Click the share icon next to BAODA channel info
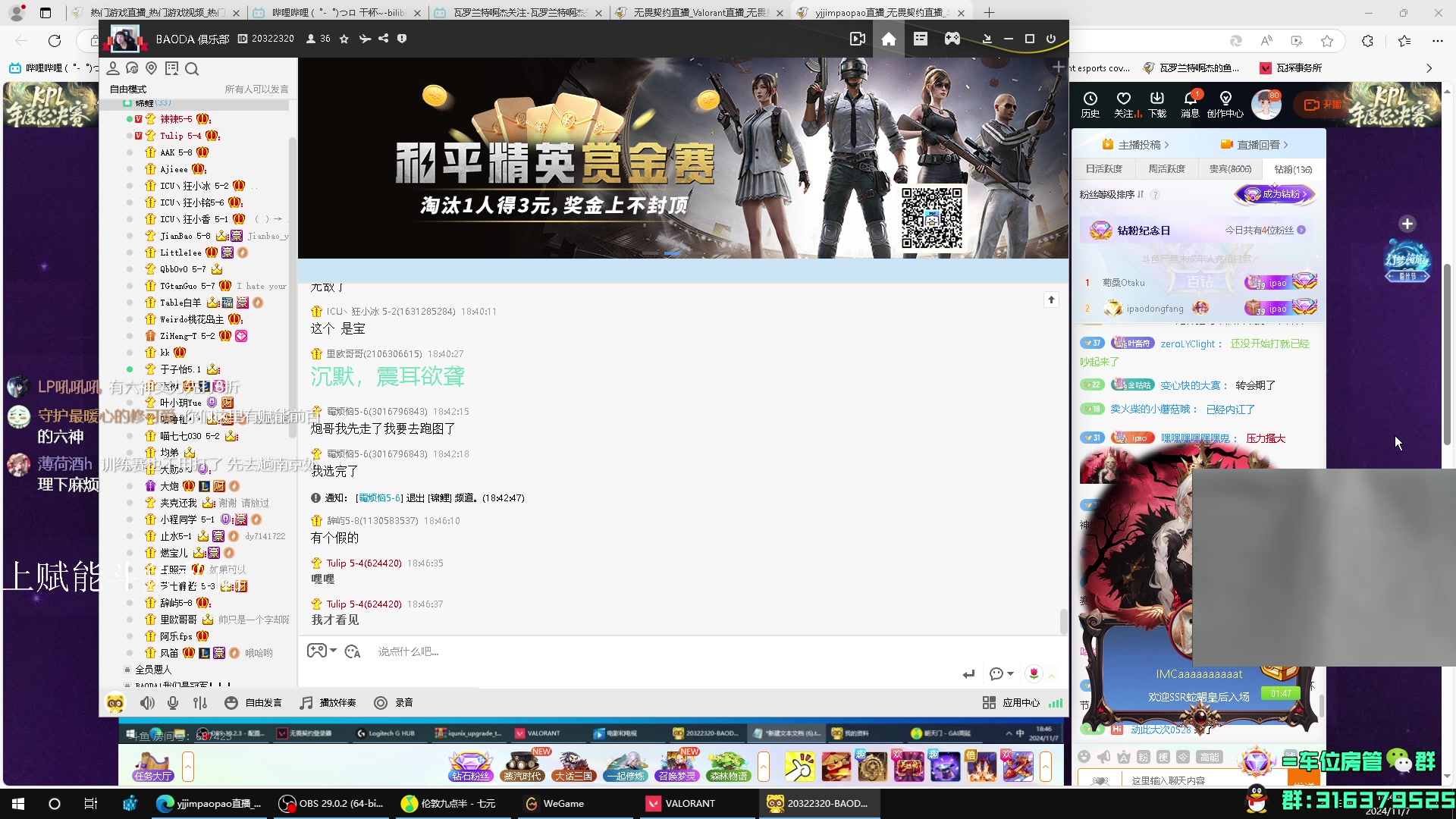Image resolution: width=1456 pixels, height=819 pixels. coord(384,39)
